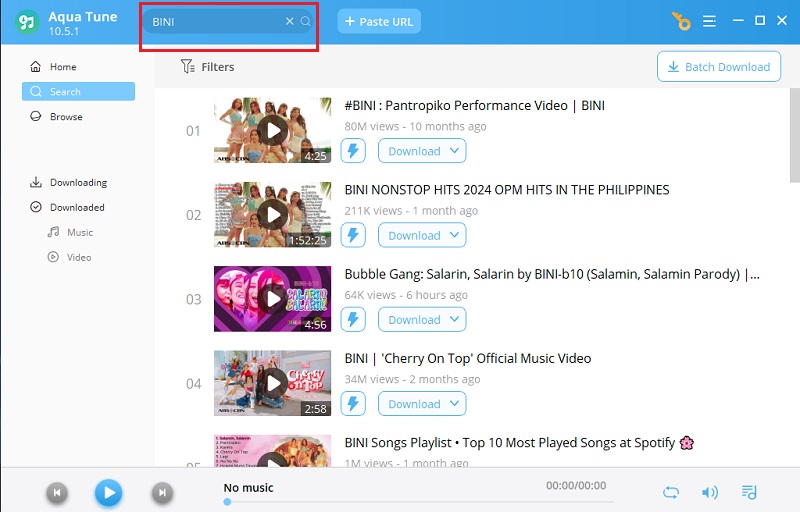Expand Download dropdown for Bubble Gang video

pos(454,319)
